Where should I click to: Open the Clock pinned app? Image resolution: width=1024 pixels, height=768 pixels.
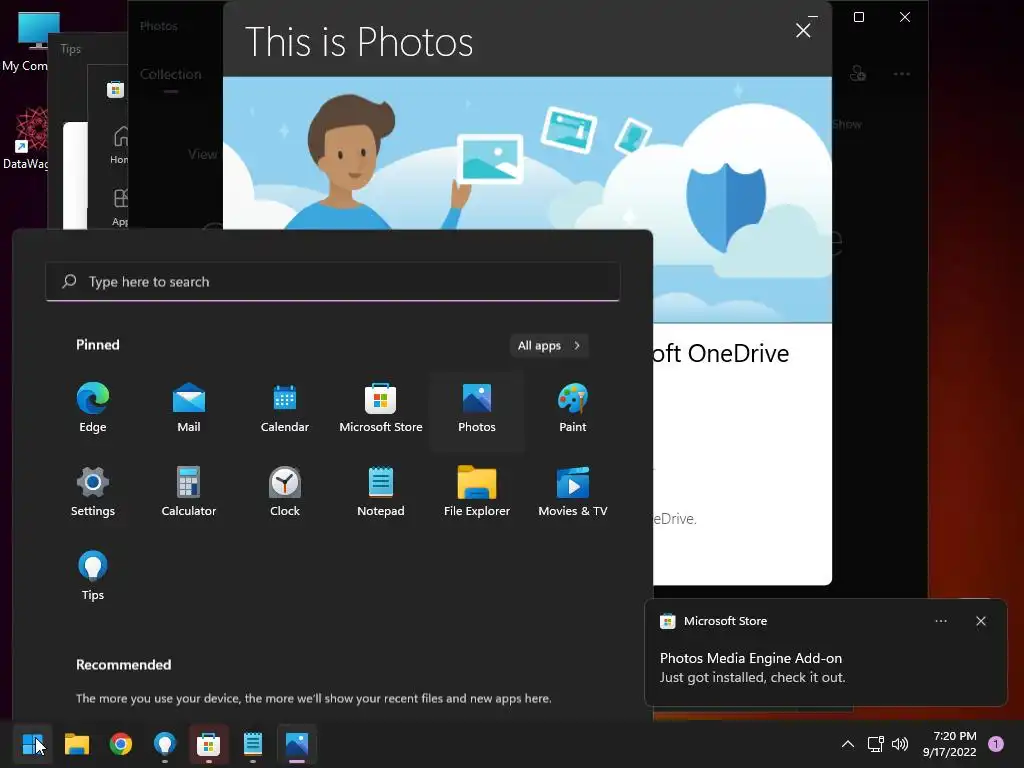pos(285,492)
